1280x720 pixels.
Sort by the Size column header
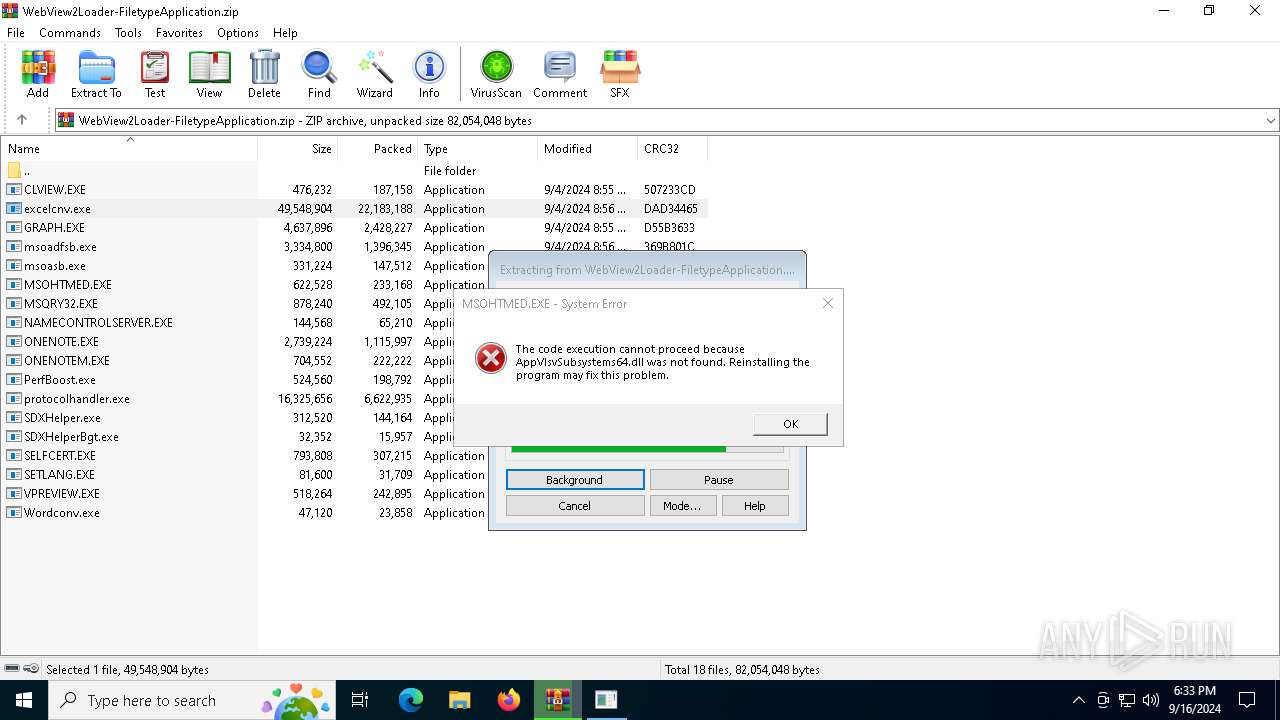(298, 149)
